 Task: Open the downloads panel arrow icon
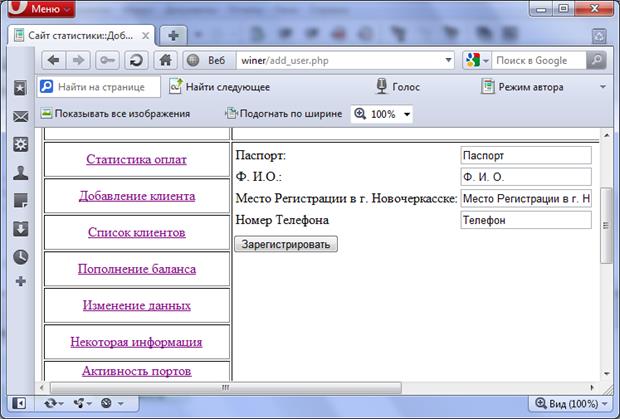coord(21,229)
